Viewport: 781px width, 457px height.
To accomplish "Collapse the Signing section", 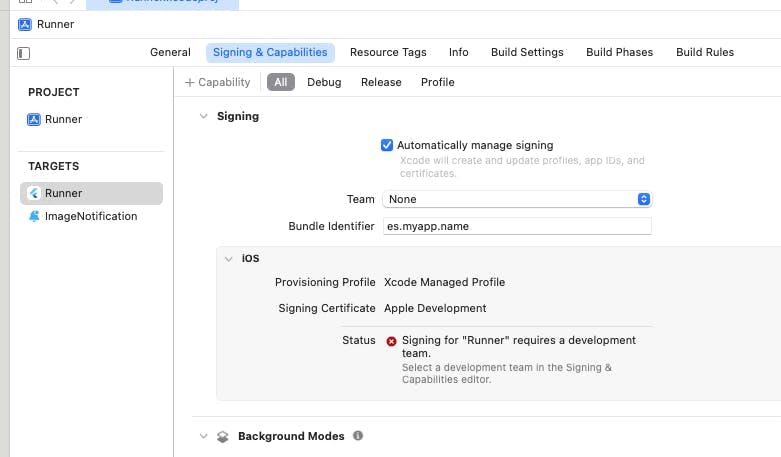I will (203, 116).
